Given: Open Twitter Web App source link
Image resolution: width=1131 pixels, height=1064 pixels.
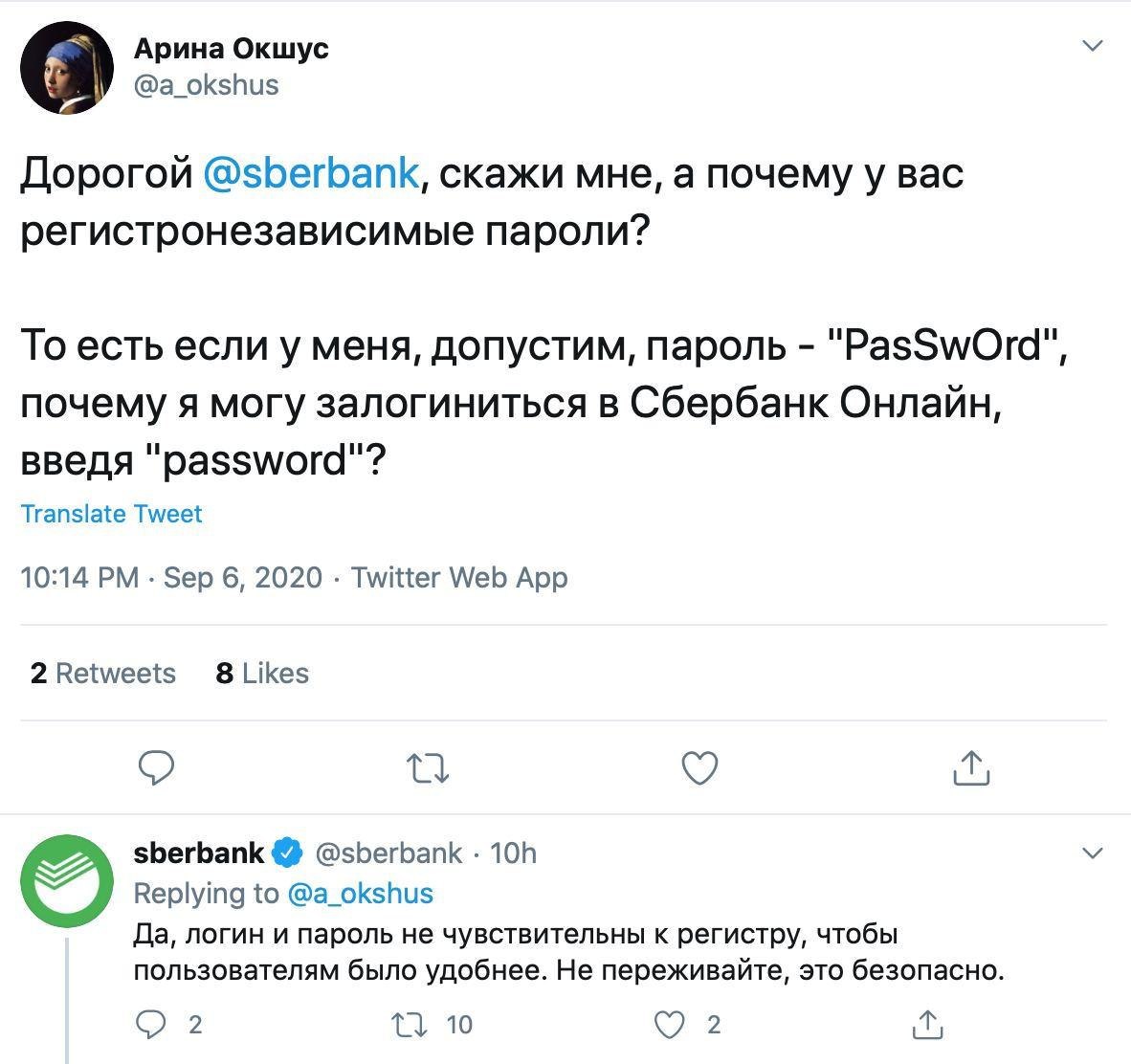Looking at the screenshot, I should [x=459, y=578].
